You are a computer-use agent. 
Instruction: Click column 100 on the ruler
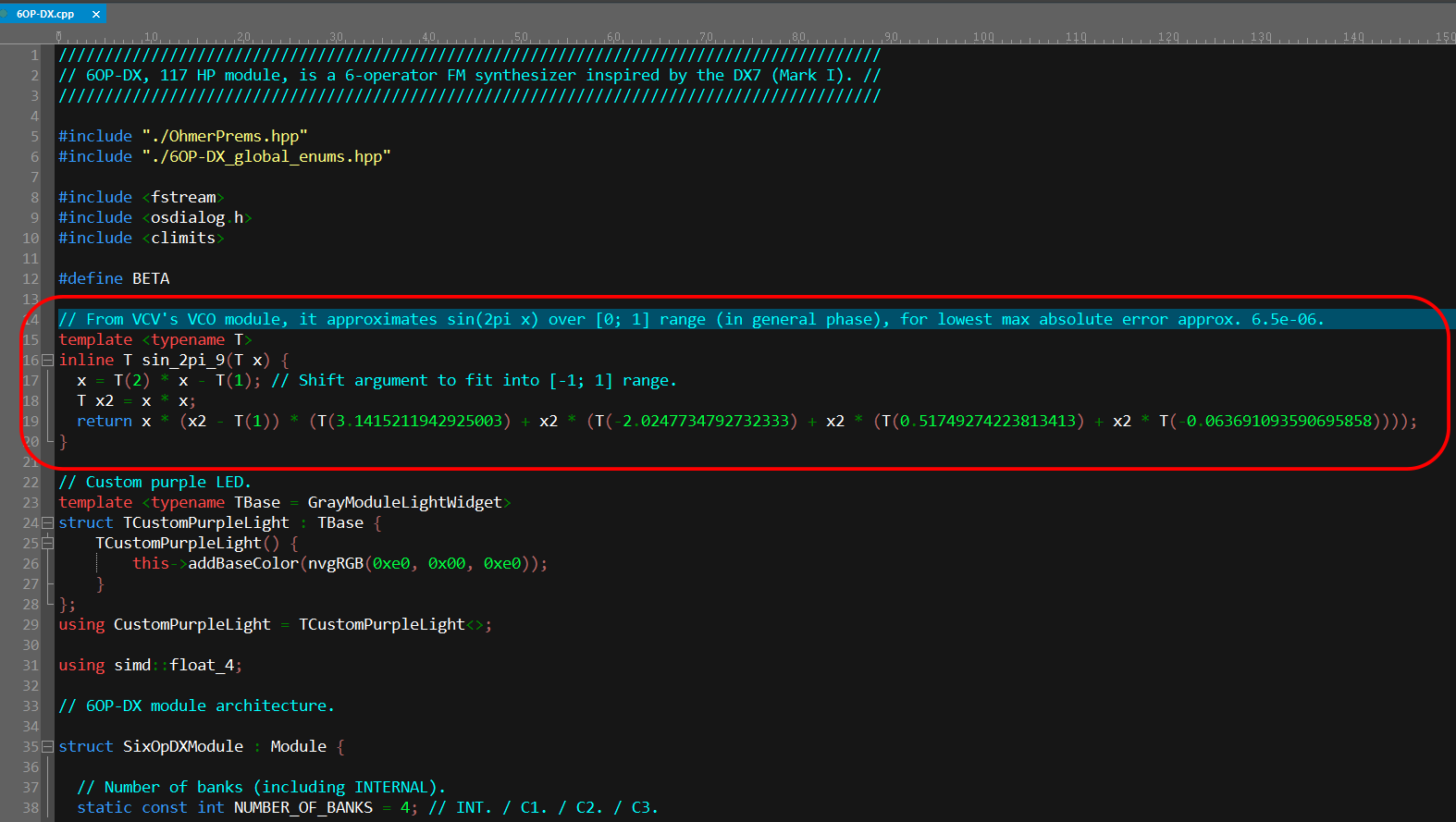pos(982,37)
